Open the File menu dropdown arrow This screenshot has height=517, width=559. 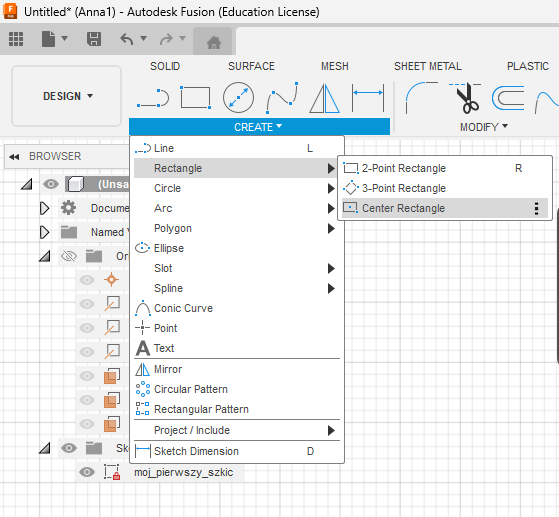point(65,38)
